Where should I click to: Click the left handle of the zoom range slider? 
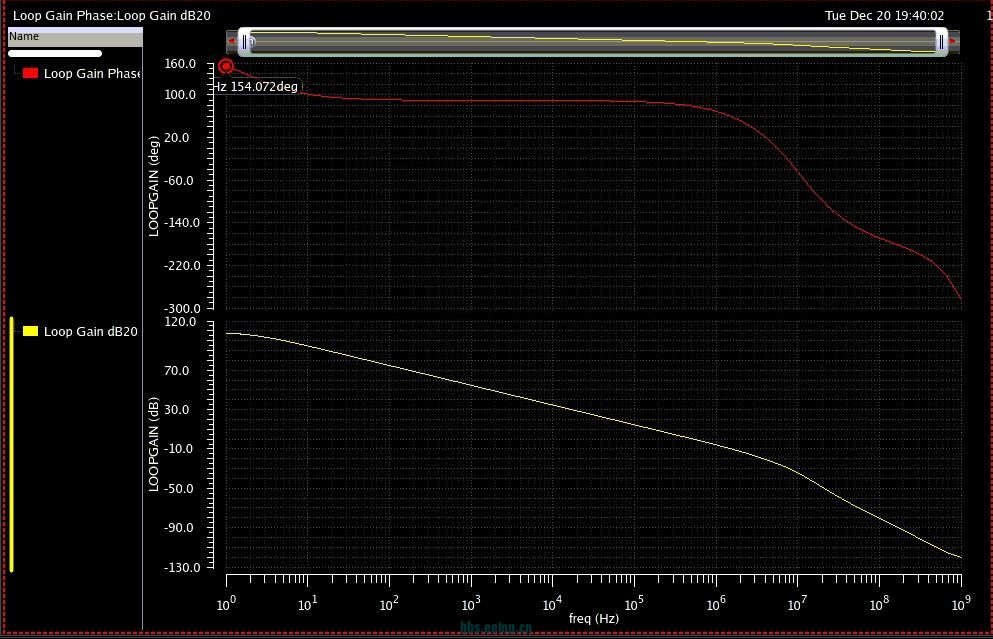[x=243, y=41]
